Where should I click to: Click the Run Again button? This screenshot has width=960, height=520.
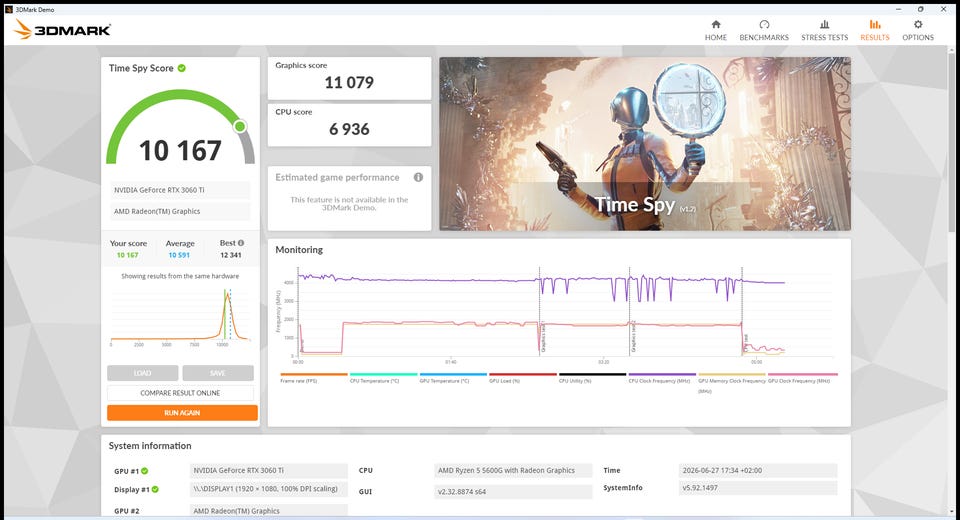(182, 413)
